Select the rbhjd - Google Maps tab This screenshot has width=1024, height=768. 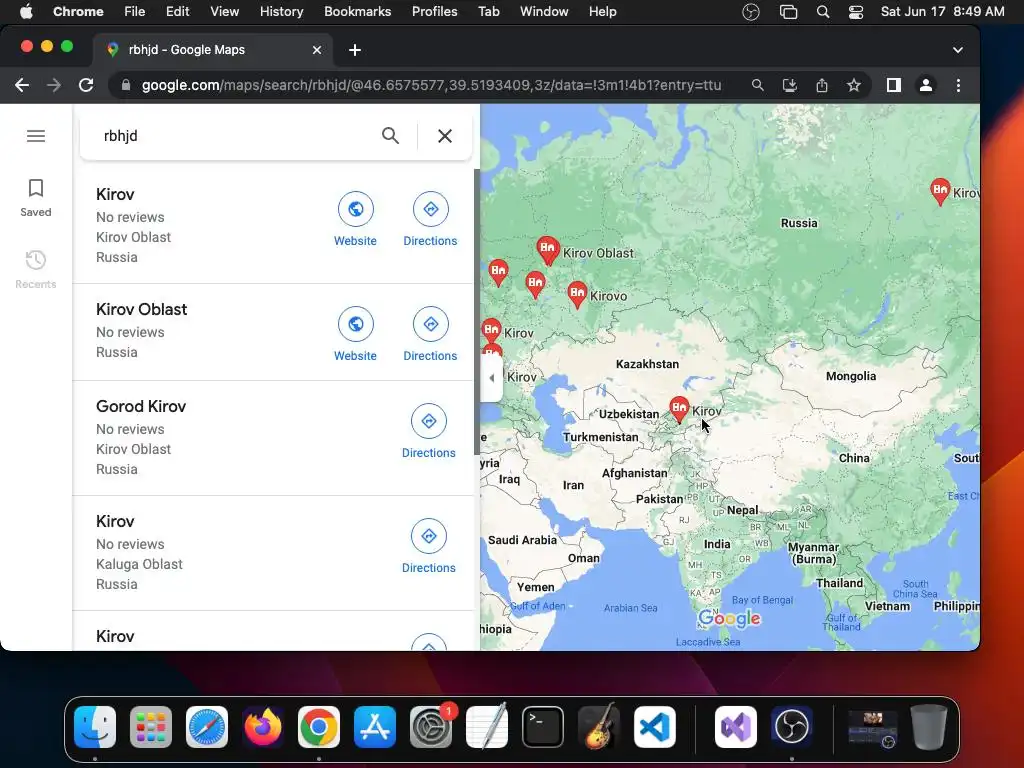pyautogui.click(x=214, y=50)
